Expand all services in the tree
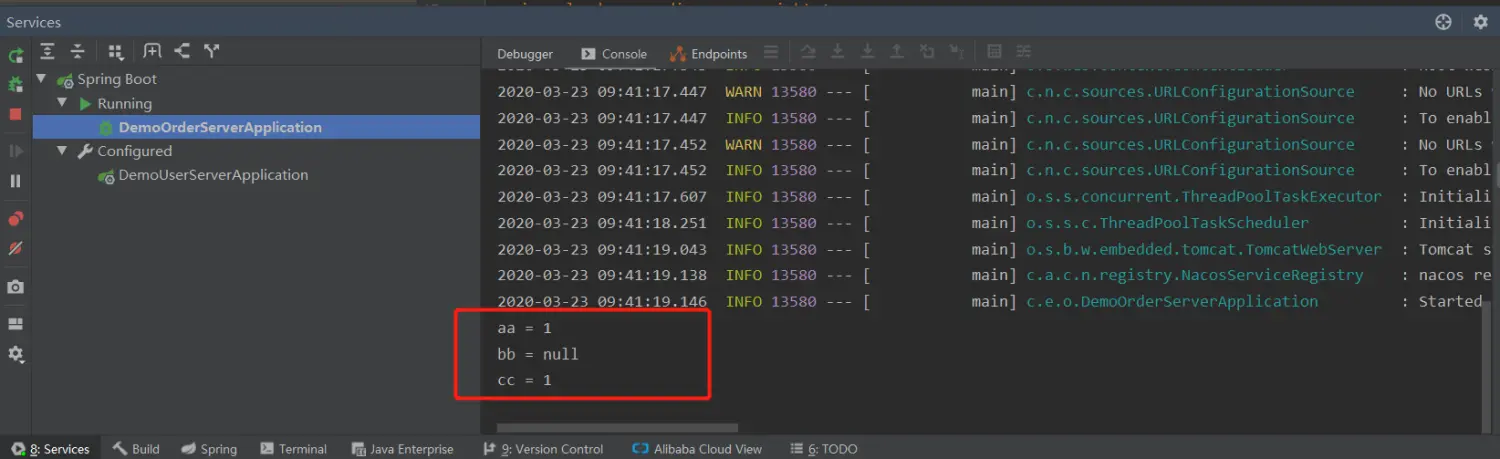The image size is (1500, 459). [x=49, y=51]
